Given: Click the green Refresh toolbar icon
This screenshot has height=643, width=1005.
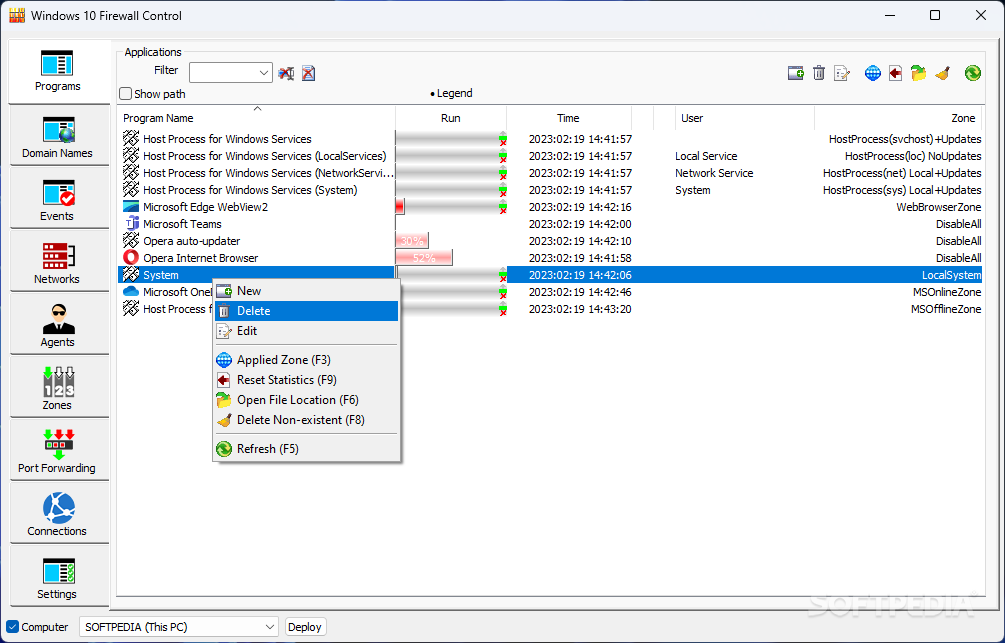Looking at the screenshot, I should (972, 73).
